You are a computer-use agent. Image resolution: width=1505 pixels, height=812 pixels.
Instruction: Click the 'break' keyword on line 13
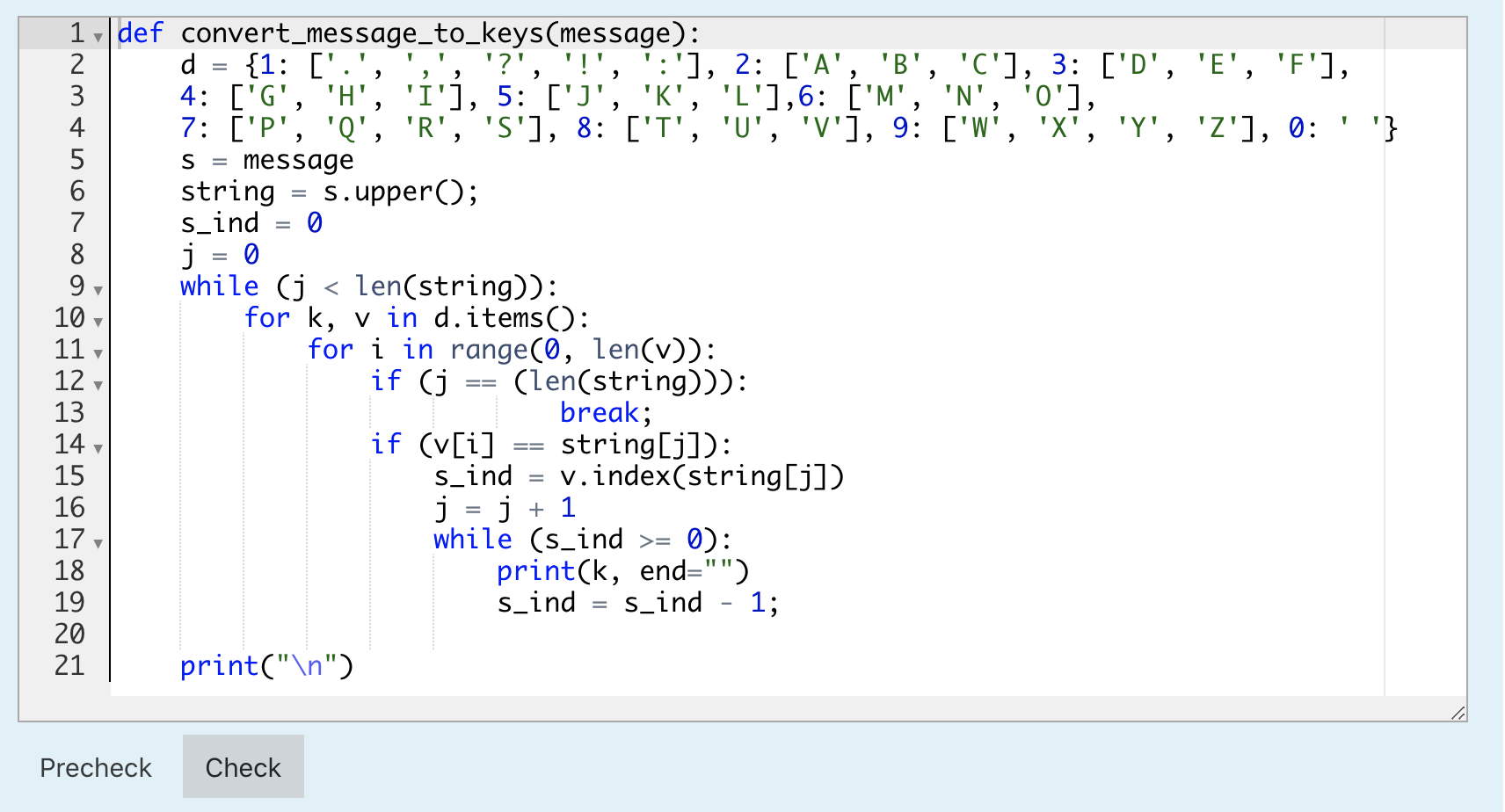point(600,413)
